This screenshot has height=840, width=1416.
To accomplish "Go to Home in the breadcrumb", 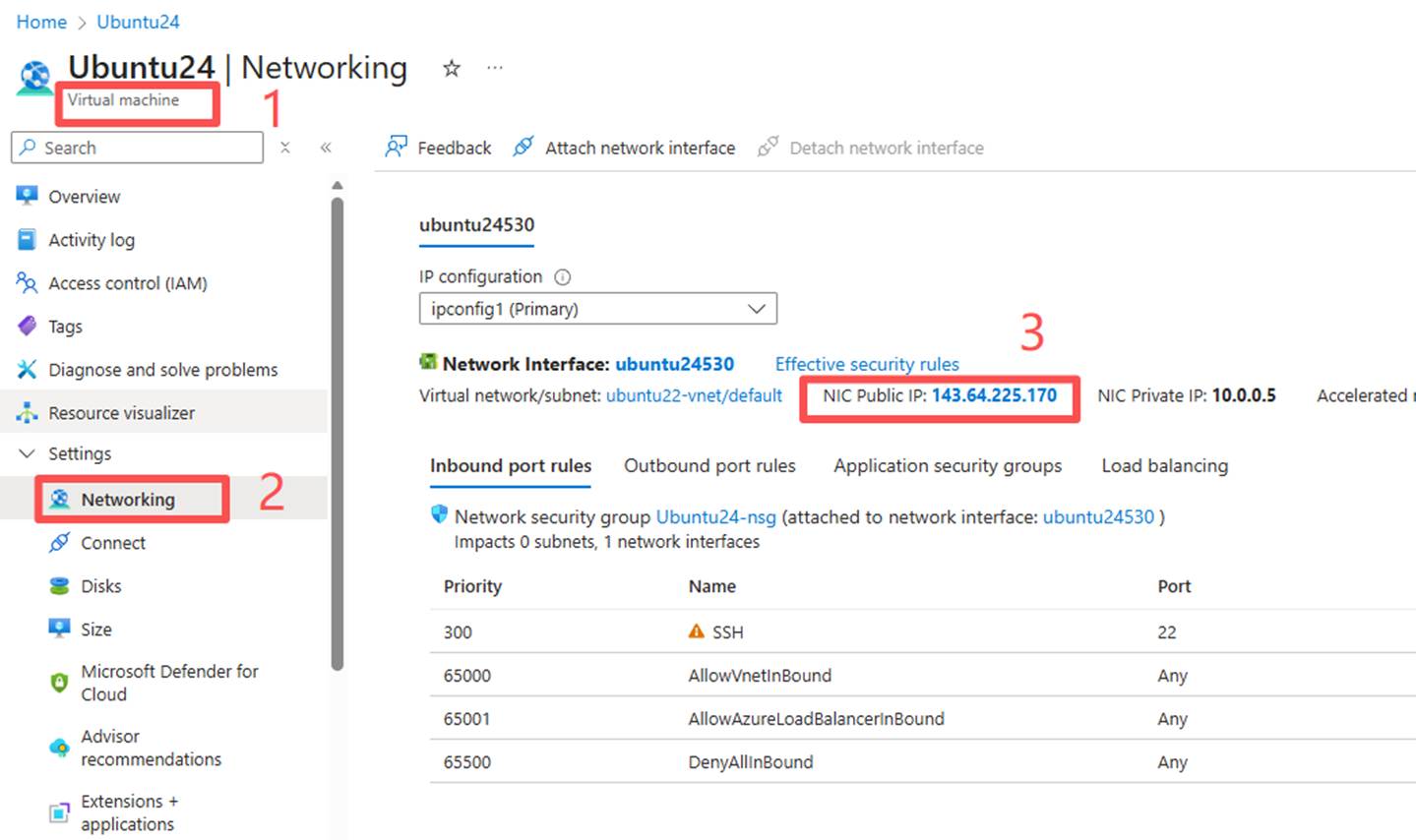I will (x=41, y=22).
